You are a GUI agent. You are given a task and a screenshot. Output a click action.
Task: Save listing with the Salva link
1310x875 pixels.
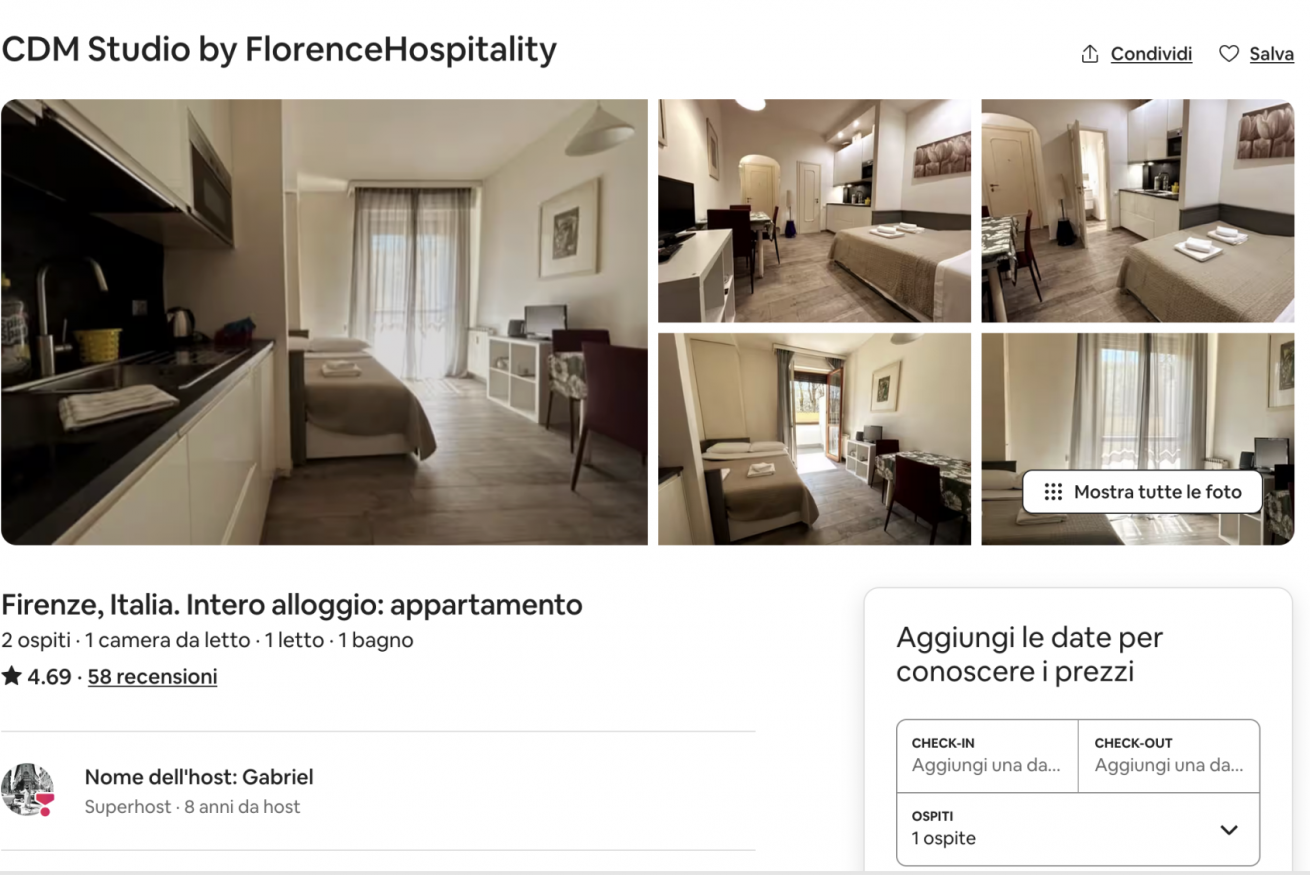tap(1271, 54)
